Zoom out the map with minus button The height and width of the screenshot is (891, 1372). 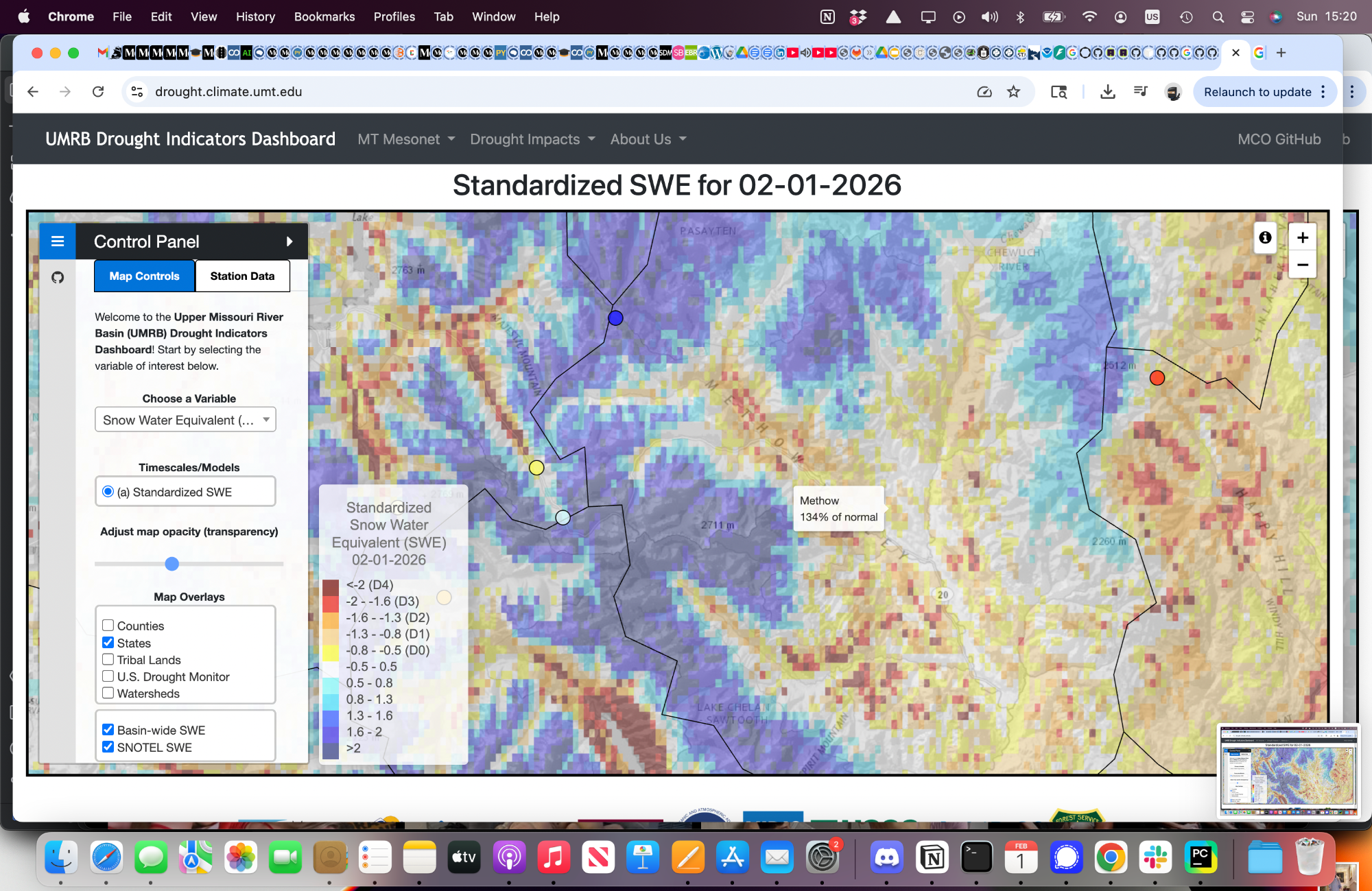1302,265
